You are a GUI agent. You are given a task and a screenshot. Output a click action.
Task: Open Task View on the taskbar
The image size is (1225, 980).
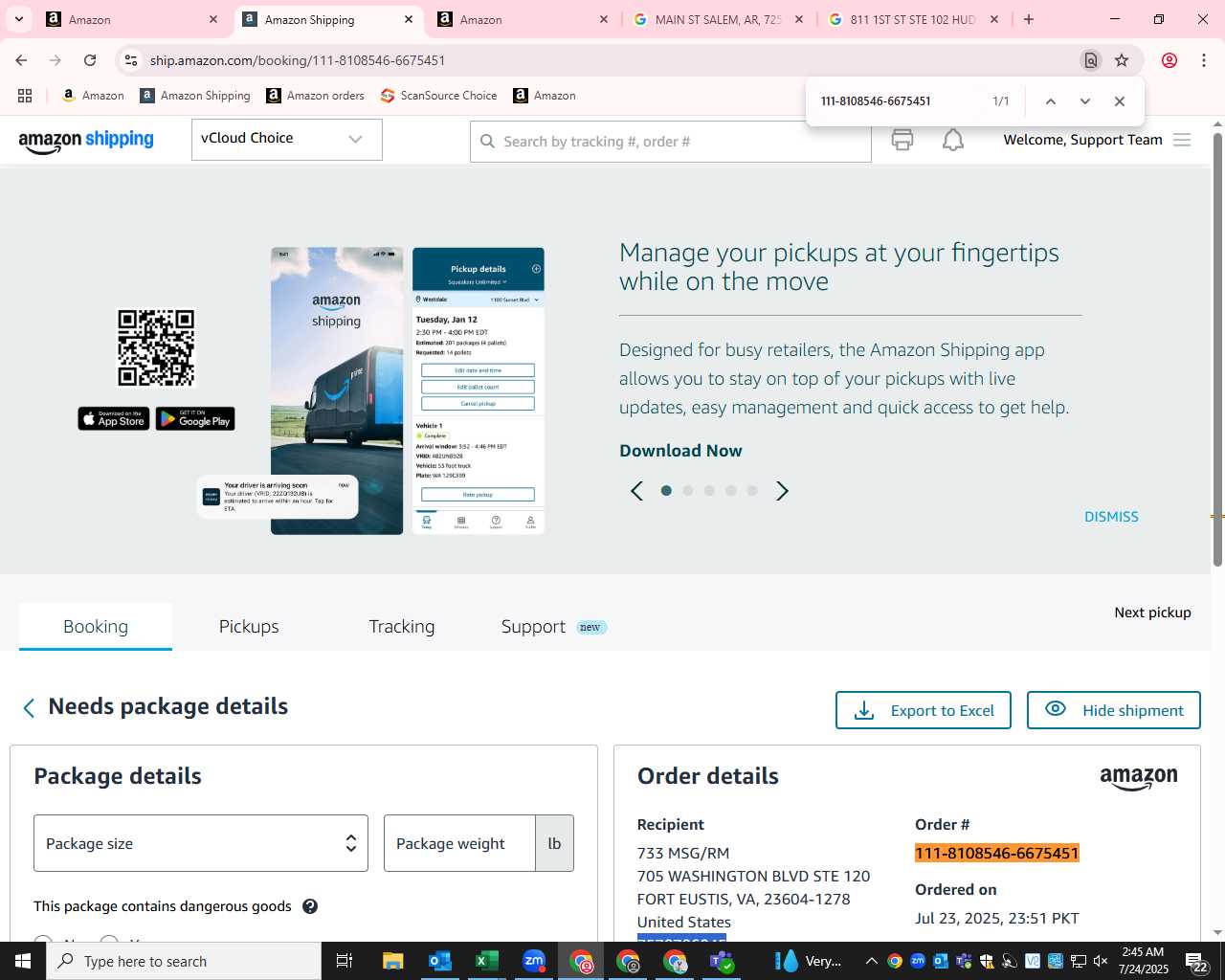pyautogui.click(x=345, y=961)
